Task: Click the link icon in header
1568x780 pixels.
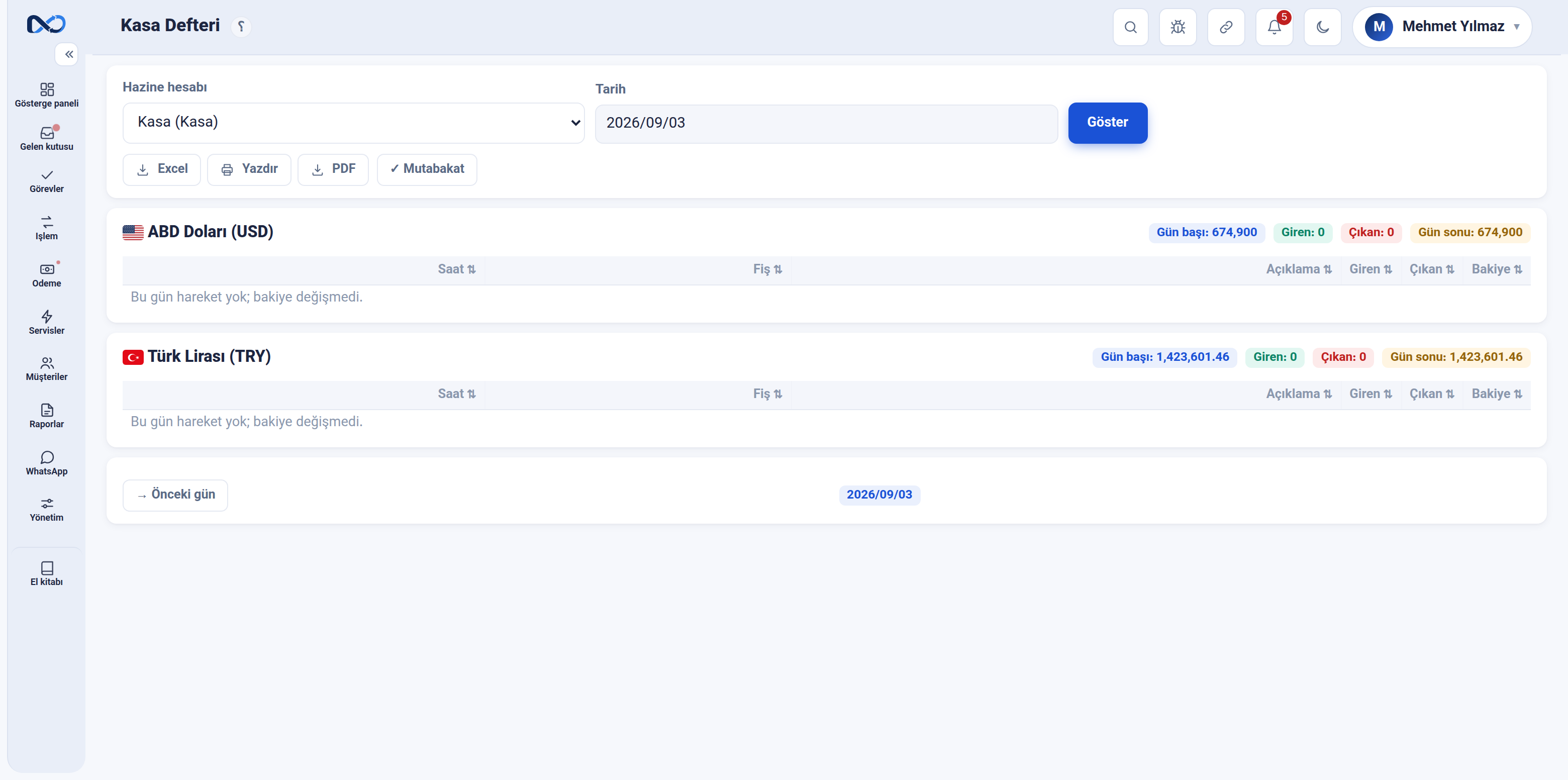Action: [x=1226, y=27]
